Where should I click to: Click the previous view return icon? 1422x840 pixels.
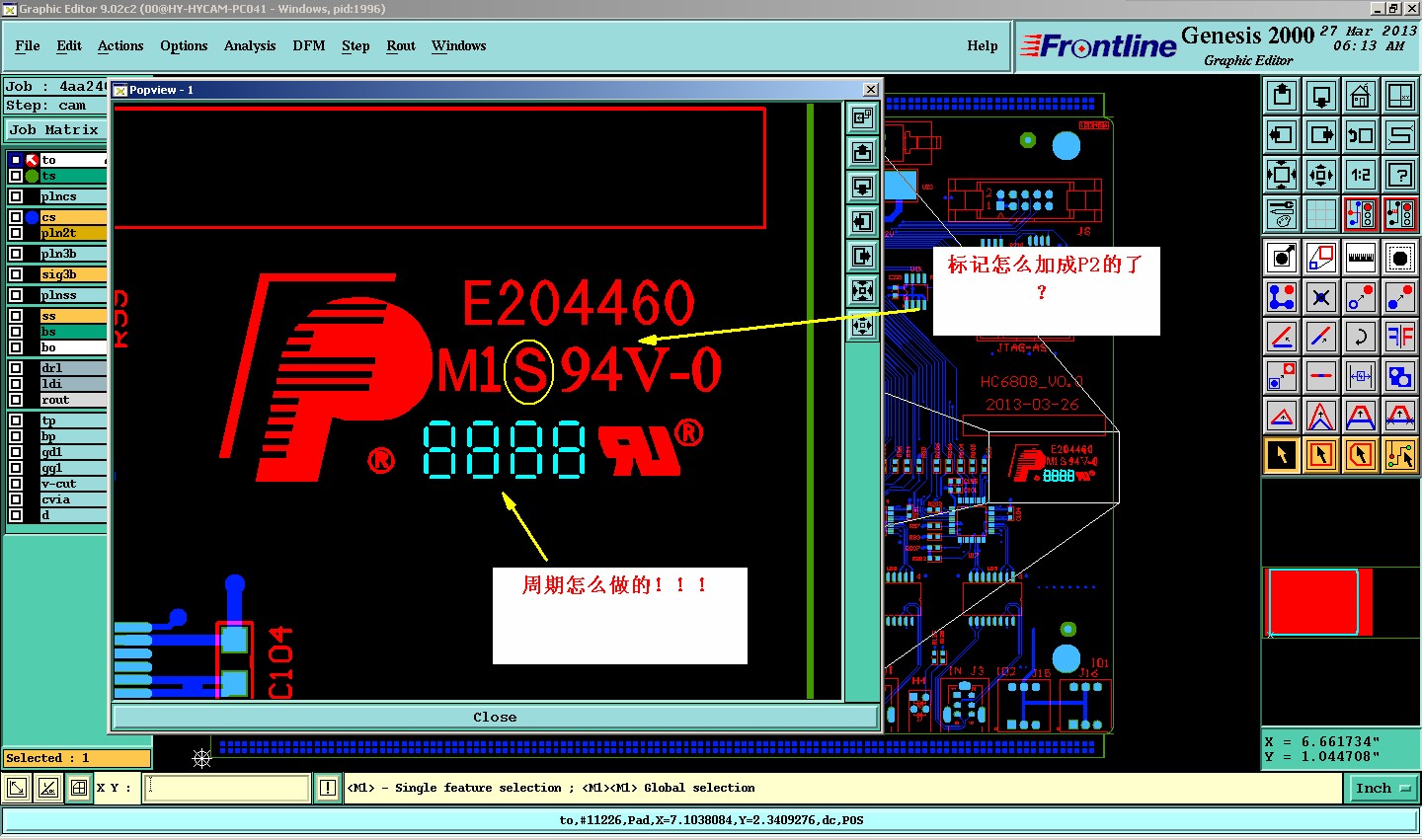pos(1361,135)
